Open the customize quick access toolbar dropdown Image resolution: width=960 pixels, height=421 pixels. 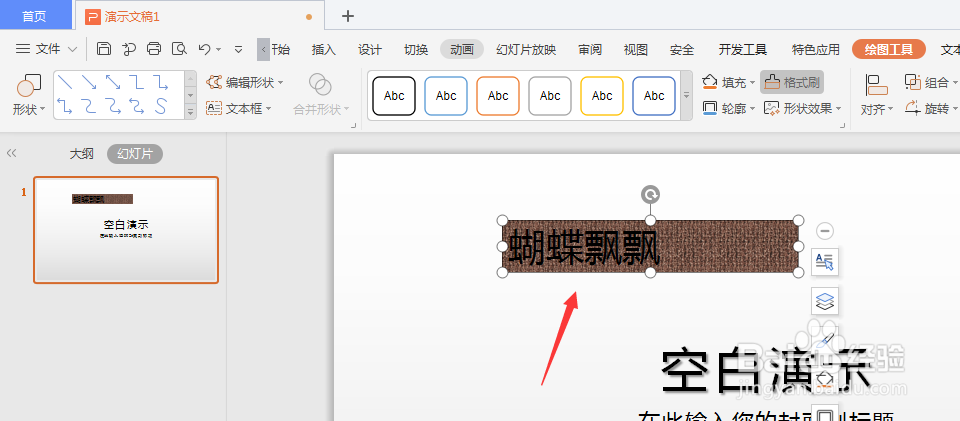point(239,50)
